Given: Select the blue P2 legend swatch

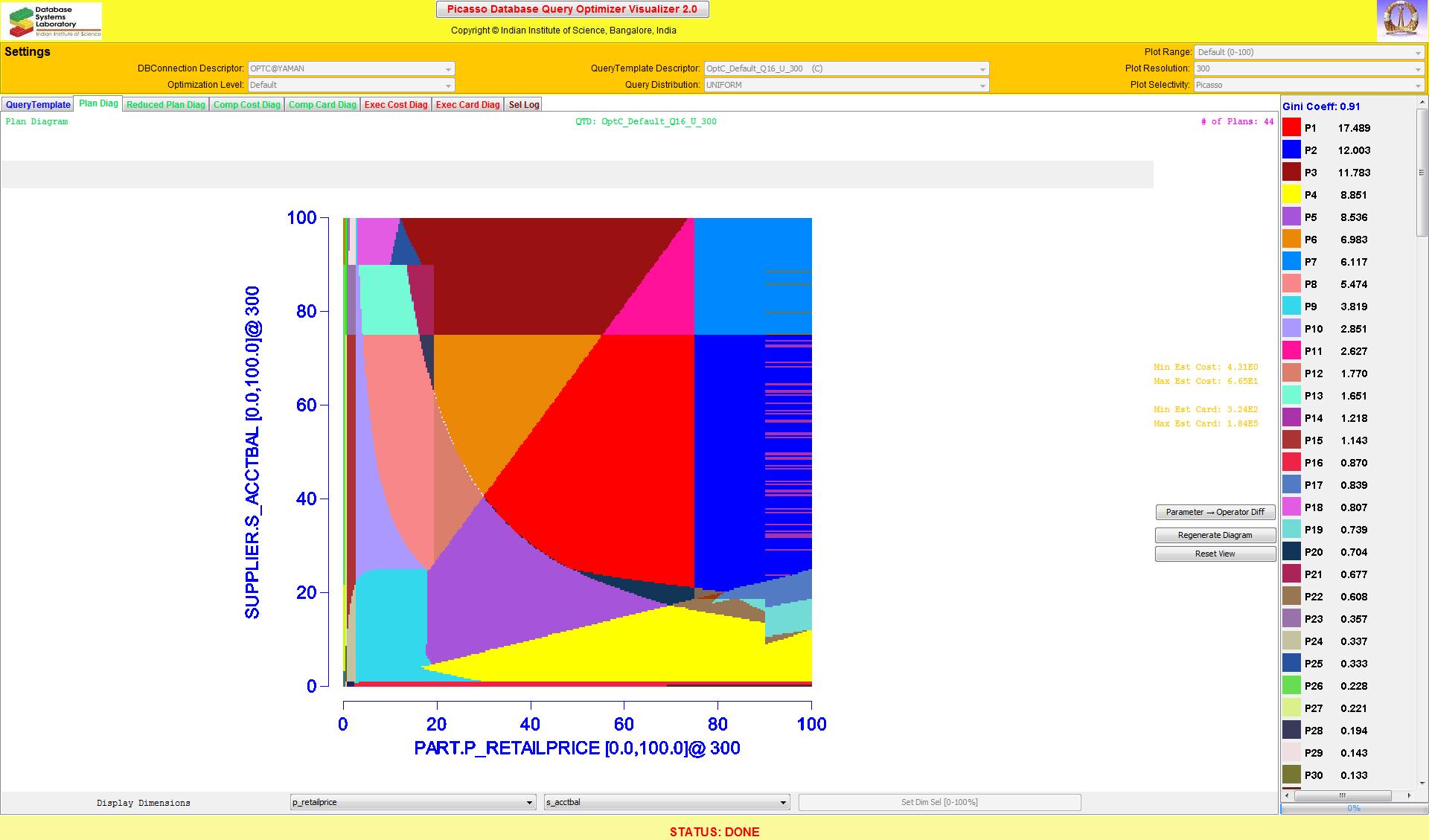Looking at the screenshot, I should [1291, 150].
